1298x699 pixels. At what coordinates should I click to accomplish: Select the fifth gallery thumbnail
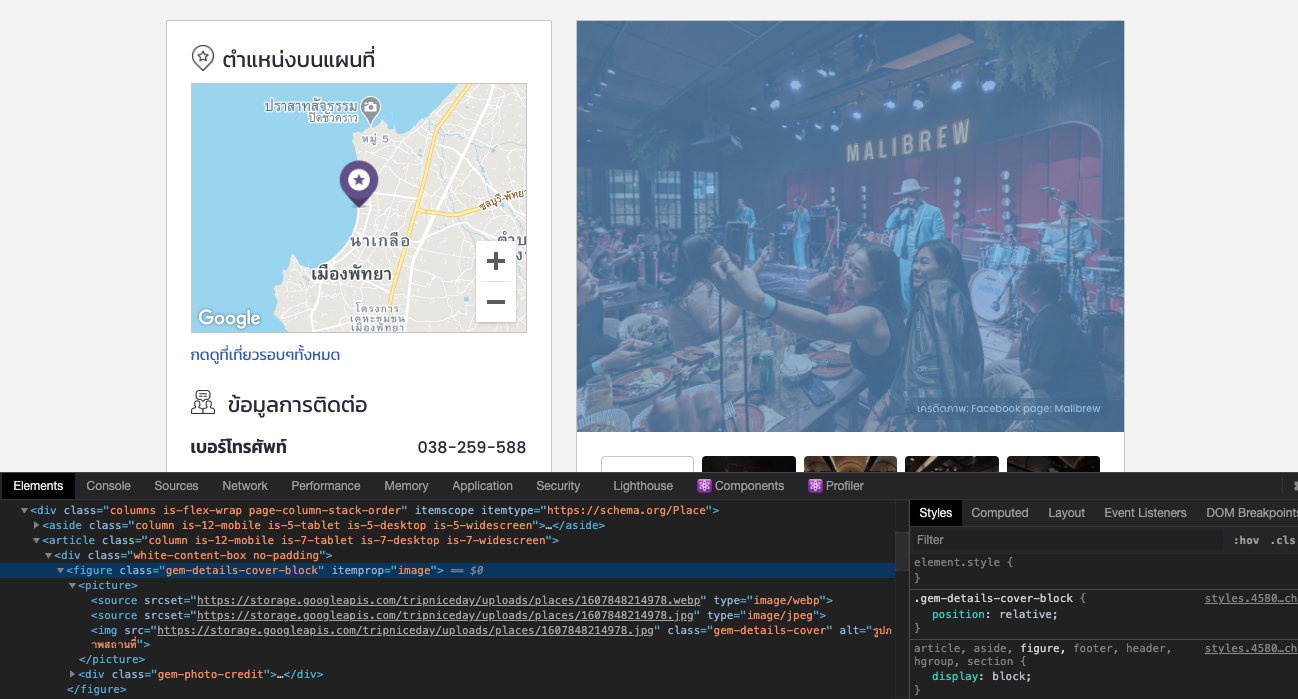(1053, 464)
